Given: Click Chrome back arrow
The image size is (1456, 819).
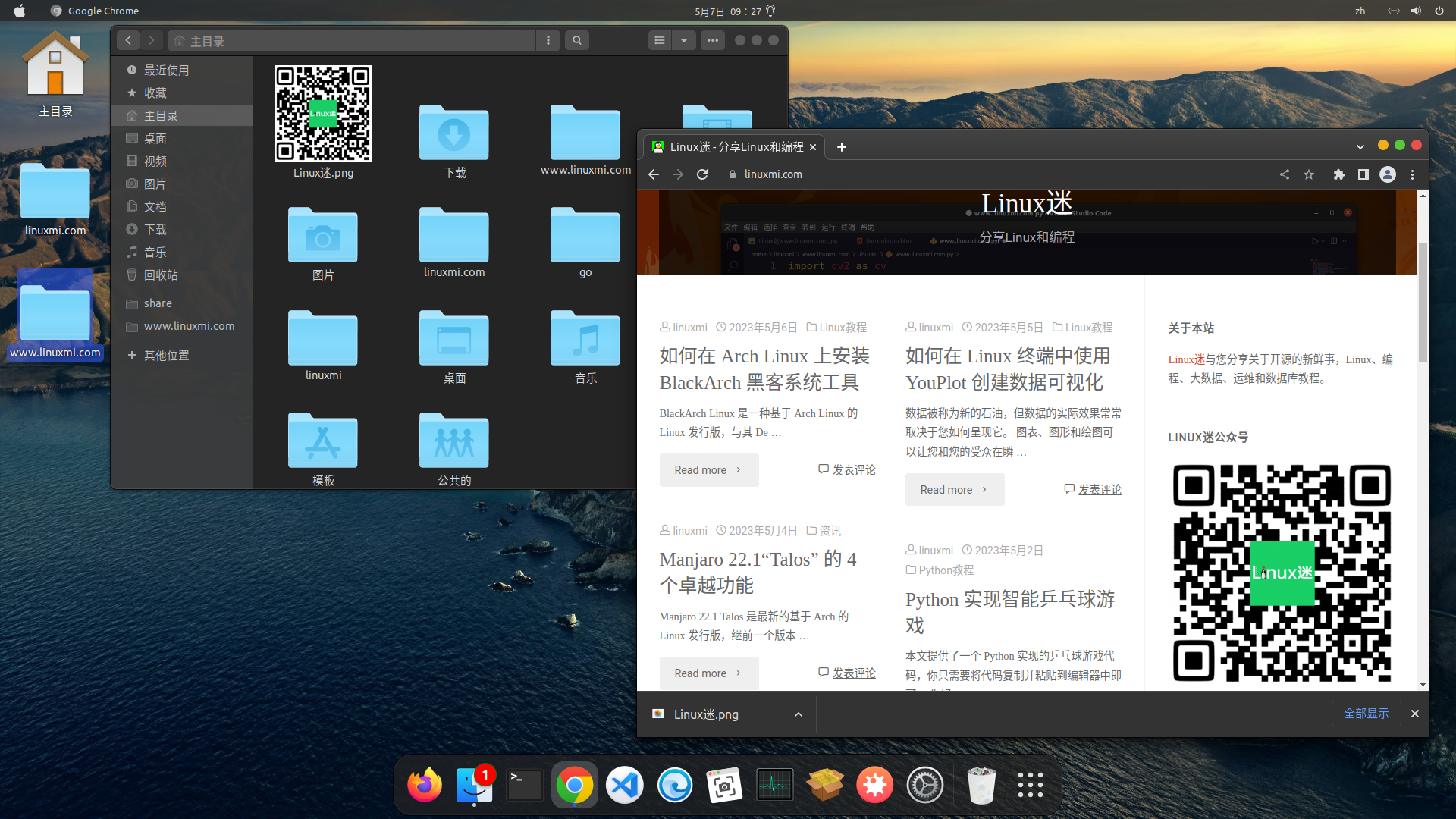Looking at the screenshot, I should (654, 174).
